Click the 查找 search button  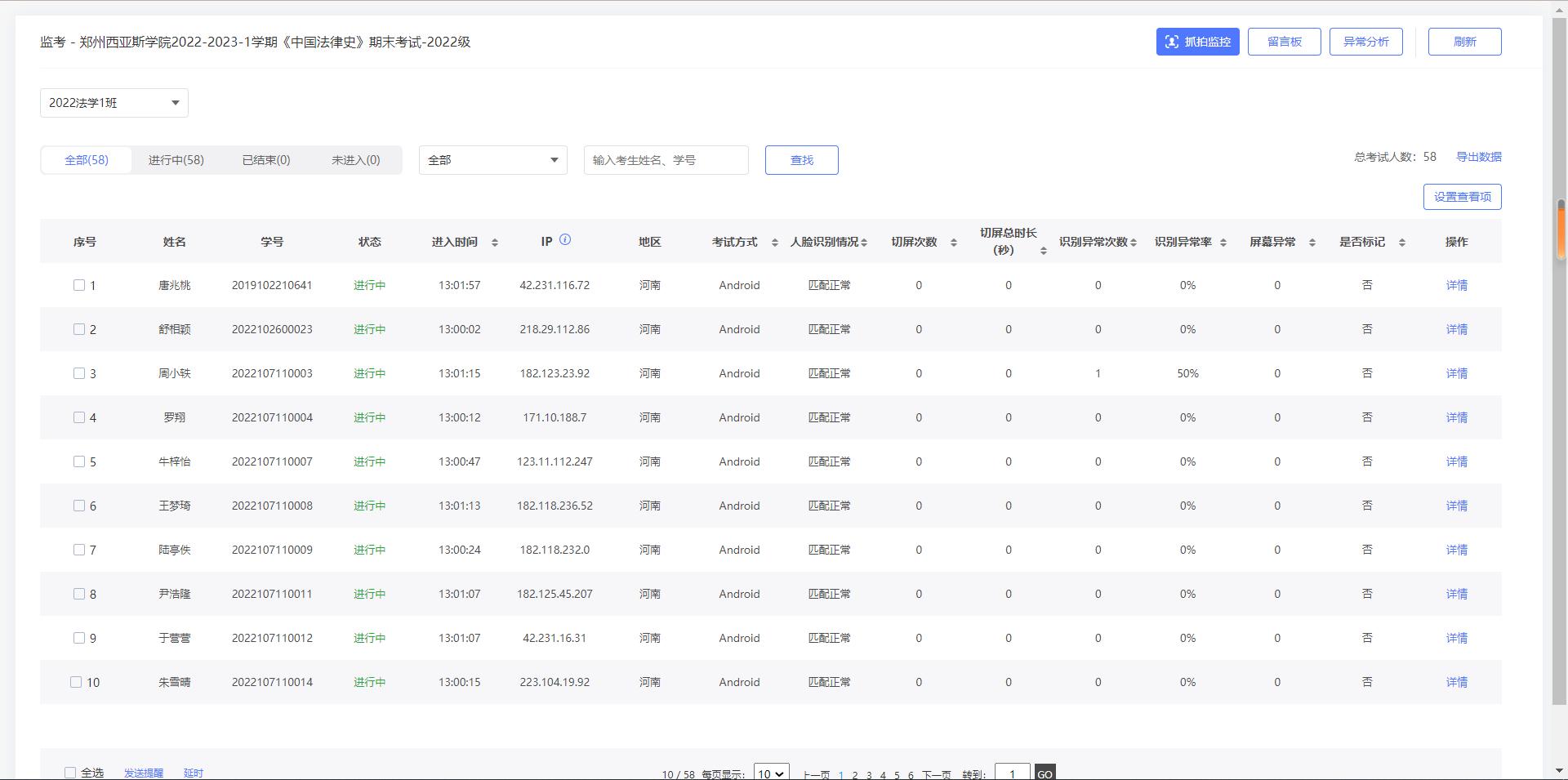click(x=802, y=160)
